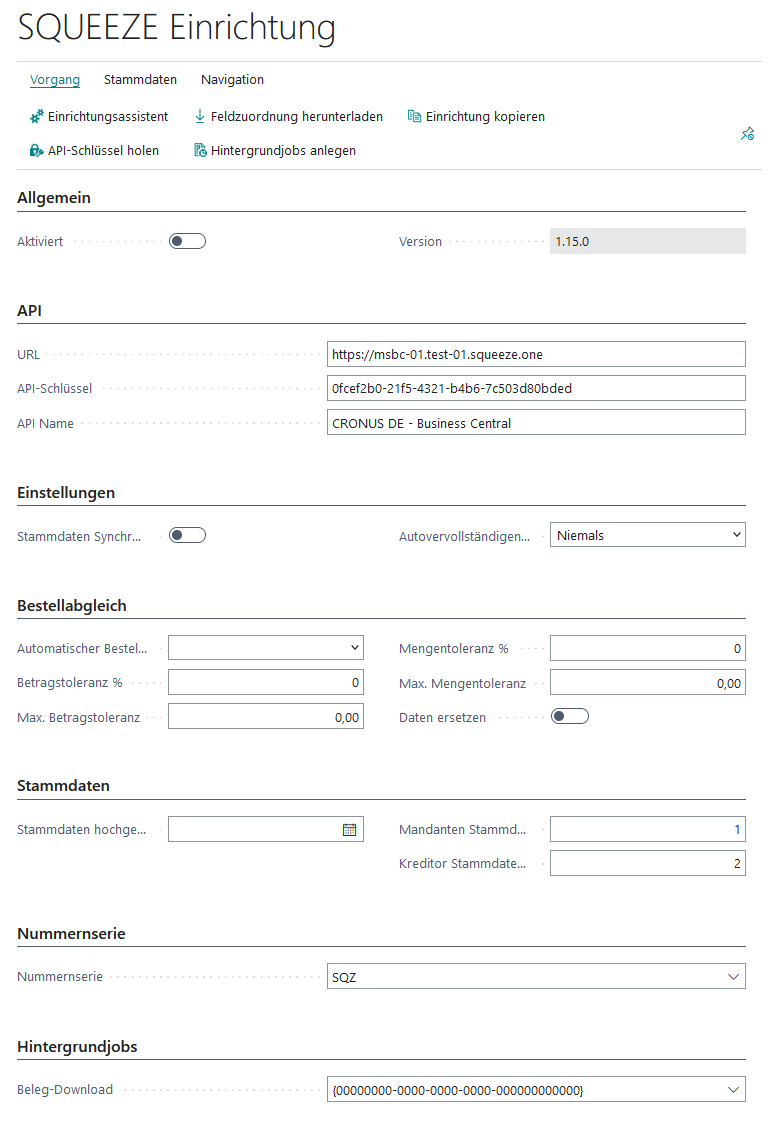772x1126 pixels.
Task: Switch to the Stammdaten menu tab
Action: [x=140, y=80]
